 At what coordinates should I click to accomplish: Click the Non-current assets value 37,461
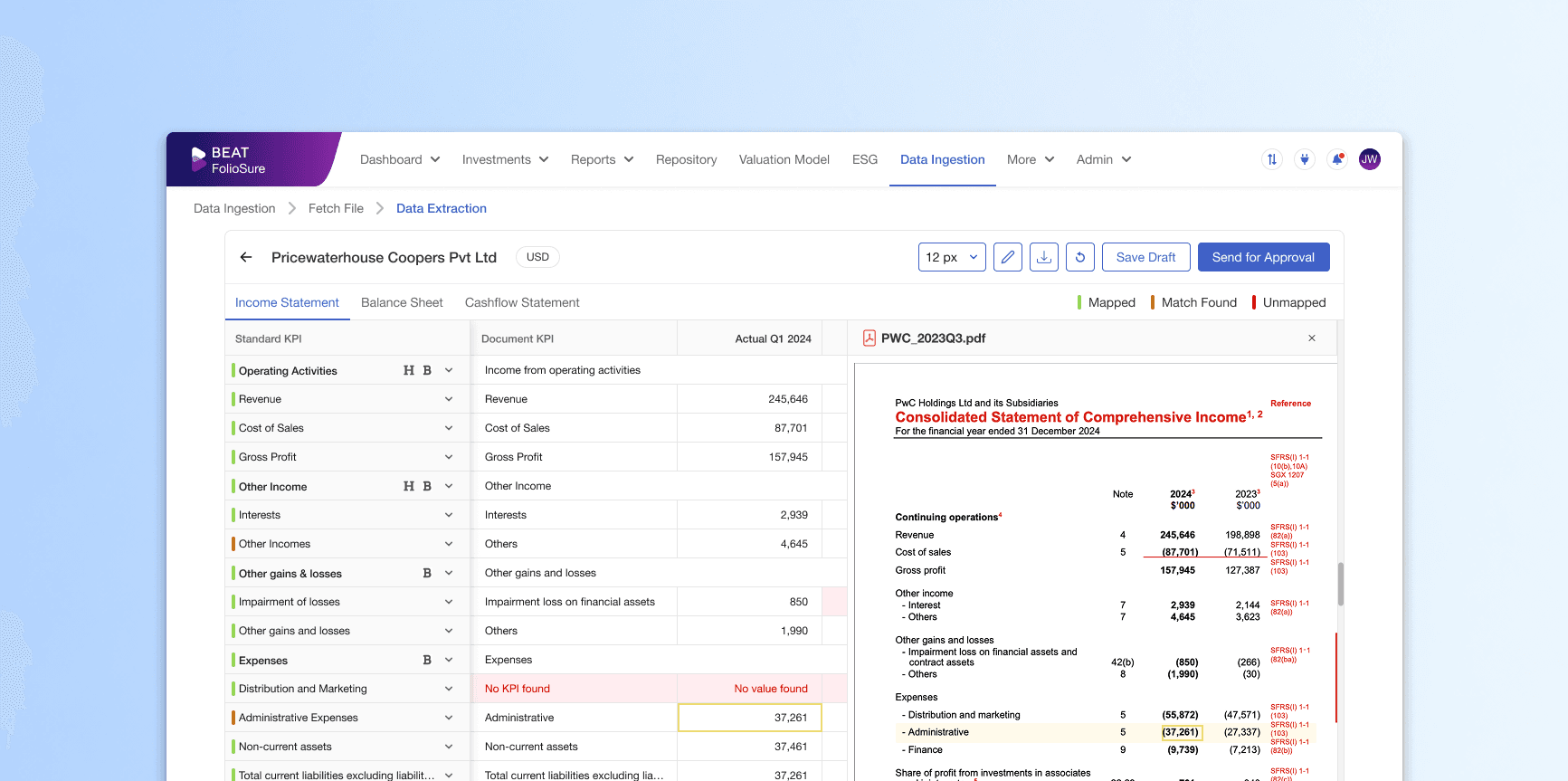(x=791, y=747)
